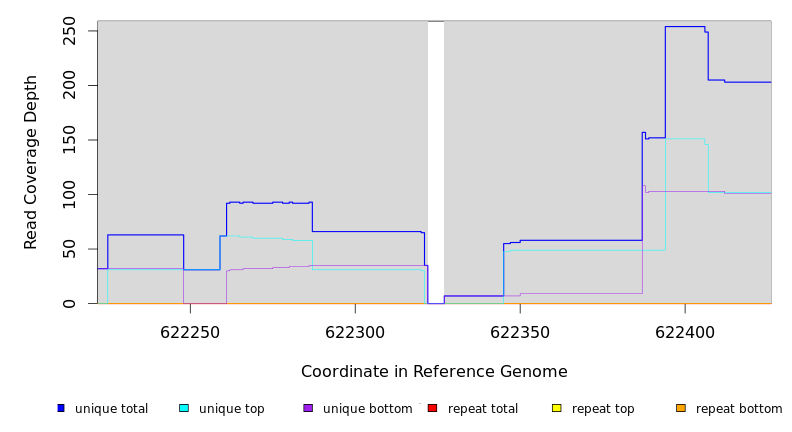Click the y-axis tick label 250
792x432 pixels.
(x=70, y=31)
